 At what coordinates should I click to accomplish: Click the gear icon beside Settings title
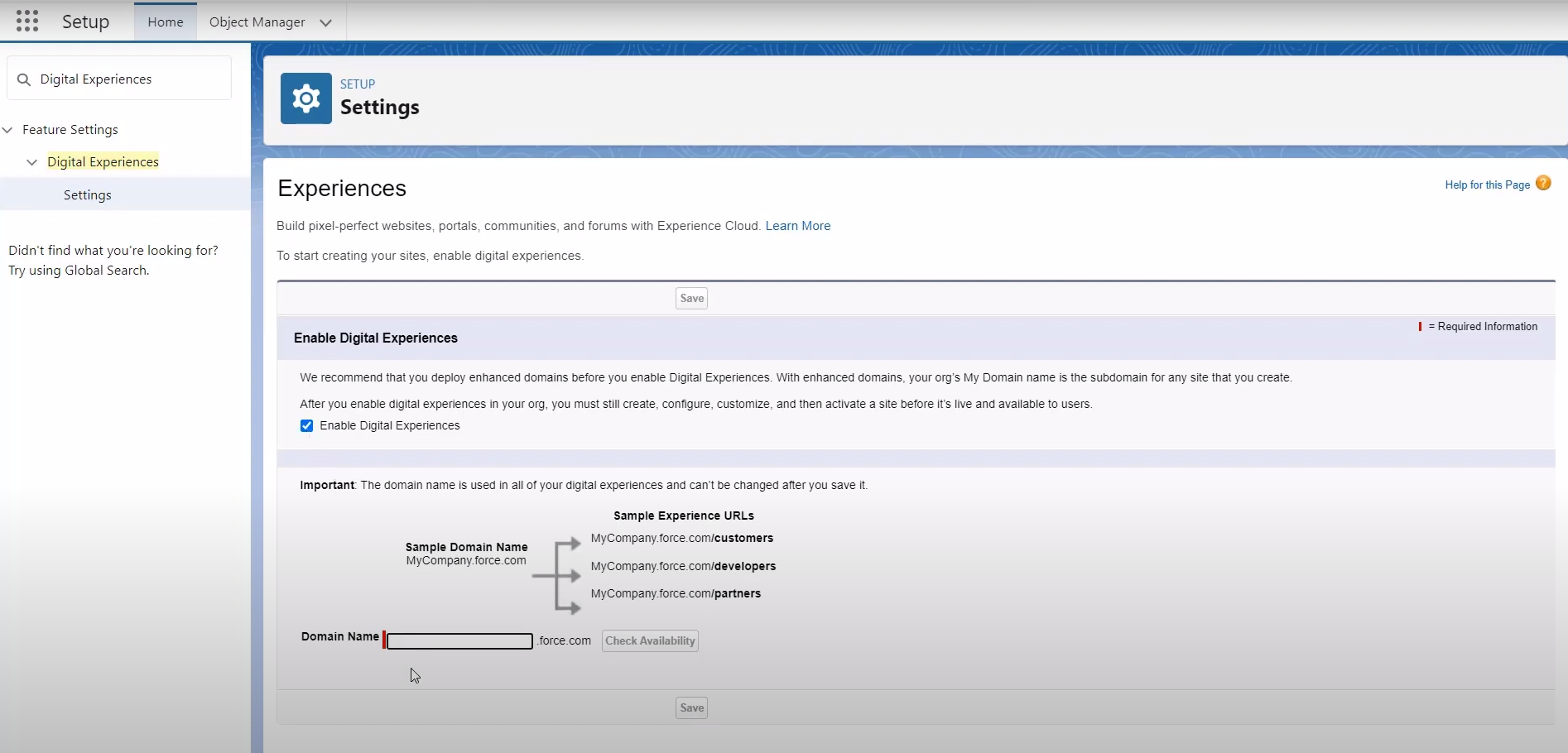coord(305,98)
